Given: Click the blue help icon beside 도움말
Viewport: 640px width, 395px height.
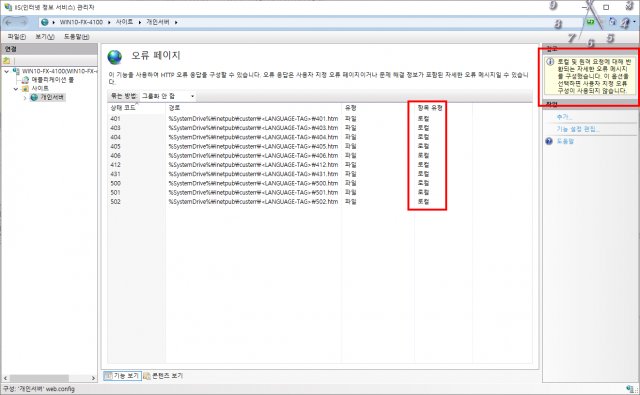Looking at the screenshot, I should point(549,141).
